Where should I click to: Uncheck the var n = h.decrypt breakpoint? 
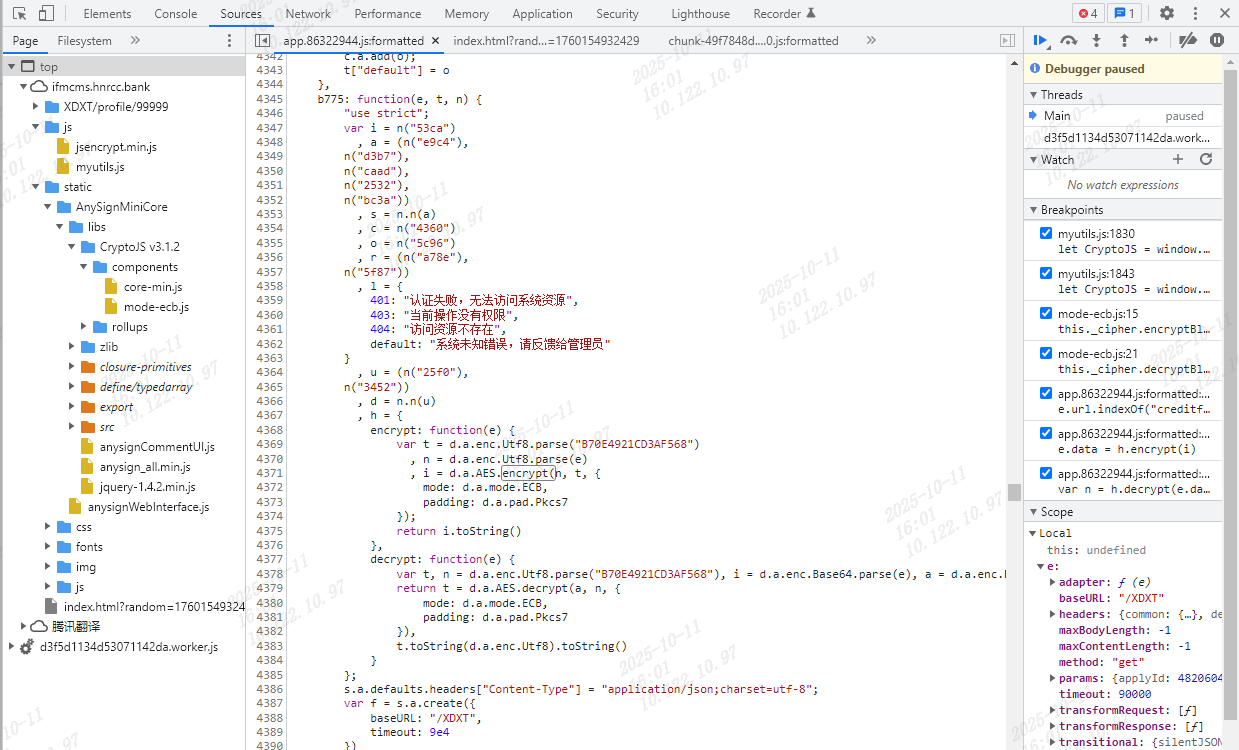pyautogui.click(x=1046, y=474)
